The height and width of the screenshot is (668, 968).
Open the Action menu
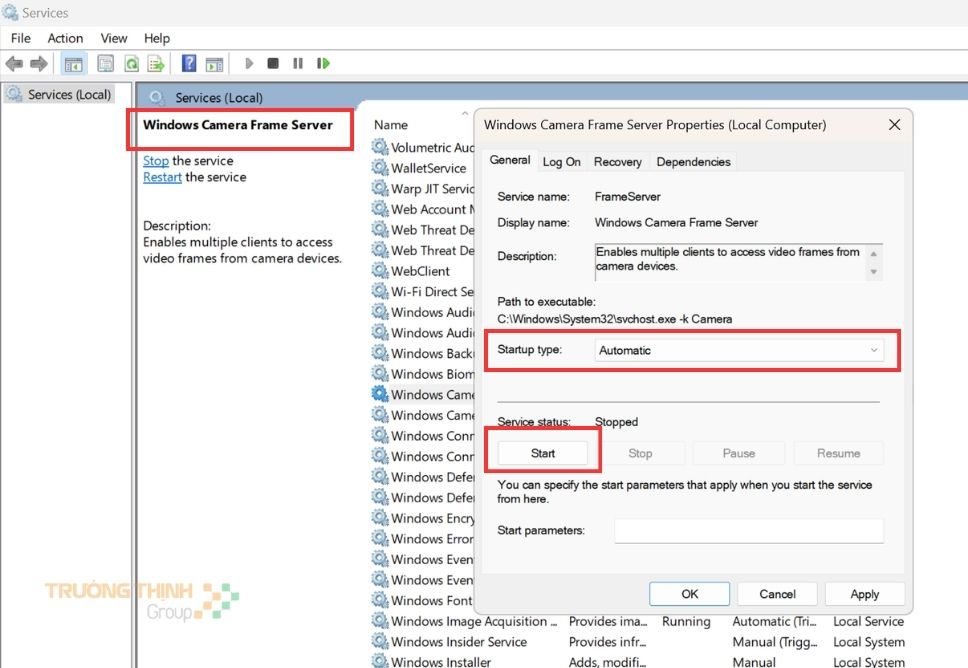65,38
